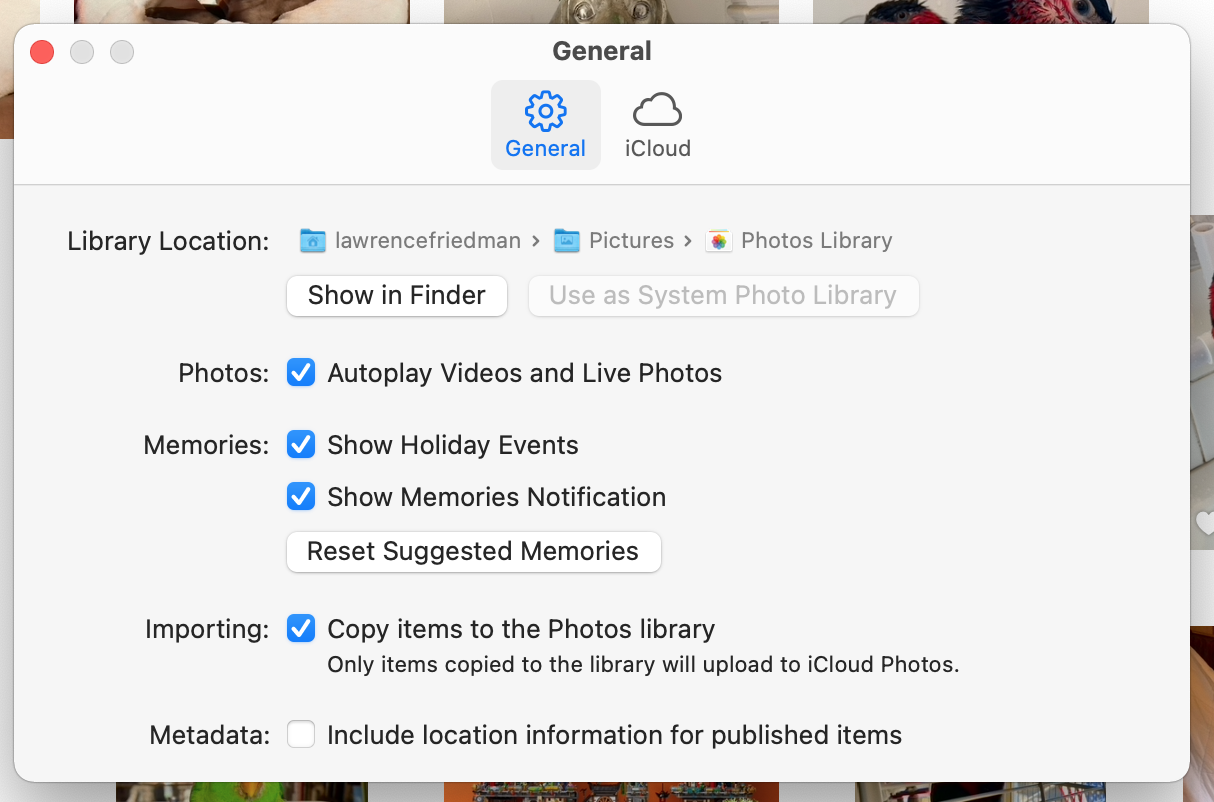
Task: Click the home folder icon for lawrencefriedman
Action: click(x=313, y=241)
